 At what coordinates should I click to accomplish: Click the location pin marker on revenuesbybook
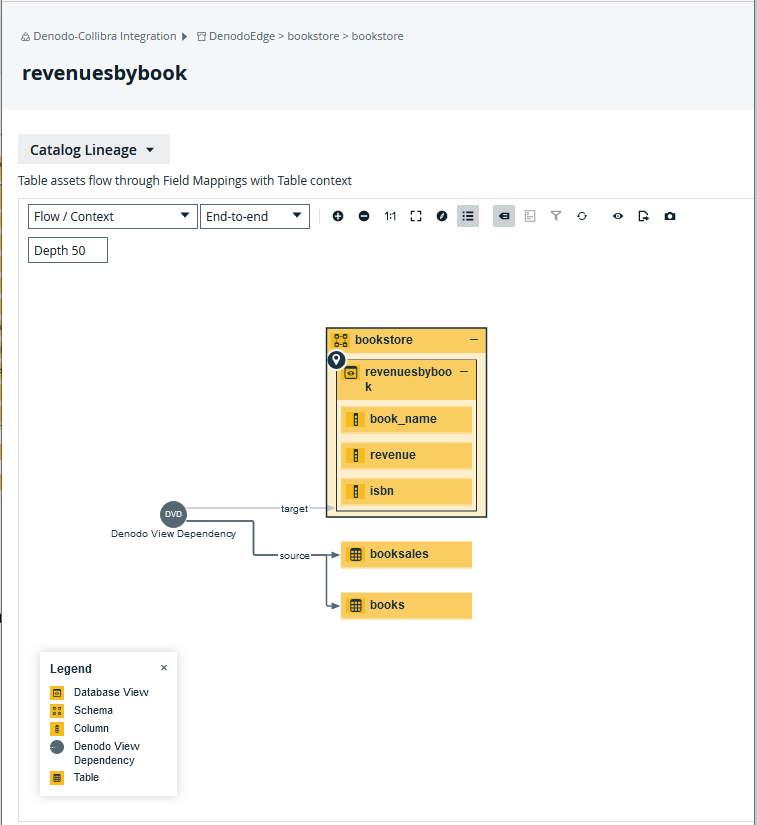coord(337,360)
